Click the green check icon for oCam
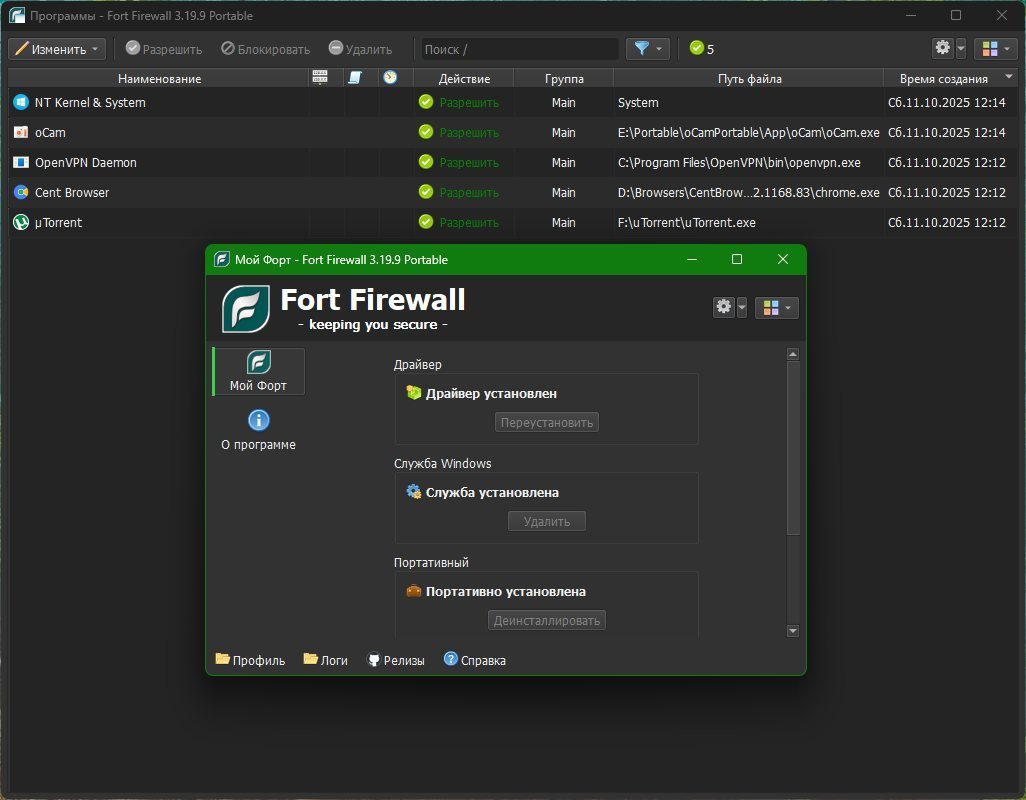1026x800 pixels. pos(426,132)
